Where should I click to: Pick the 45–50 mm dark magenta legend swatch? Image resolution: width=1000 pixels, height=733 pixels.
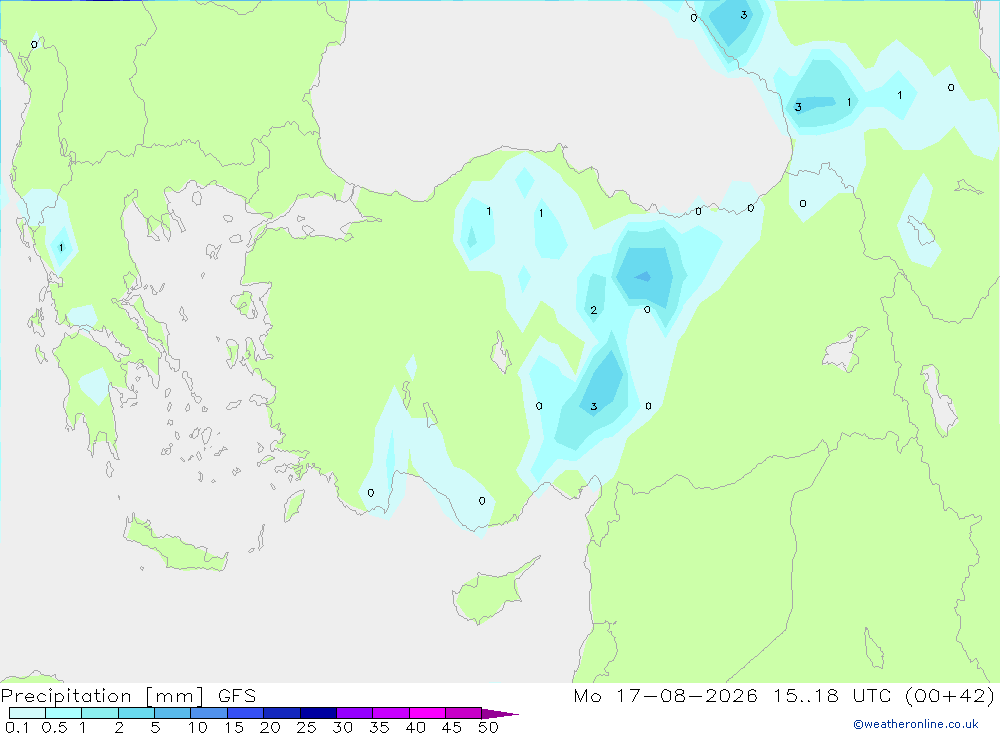tap(464, 713)
